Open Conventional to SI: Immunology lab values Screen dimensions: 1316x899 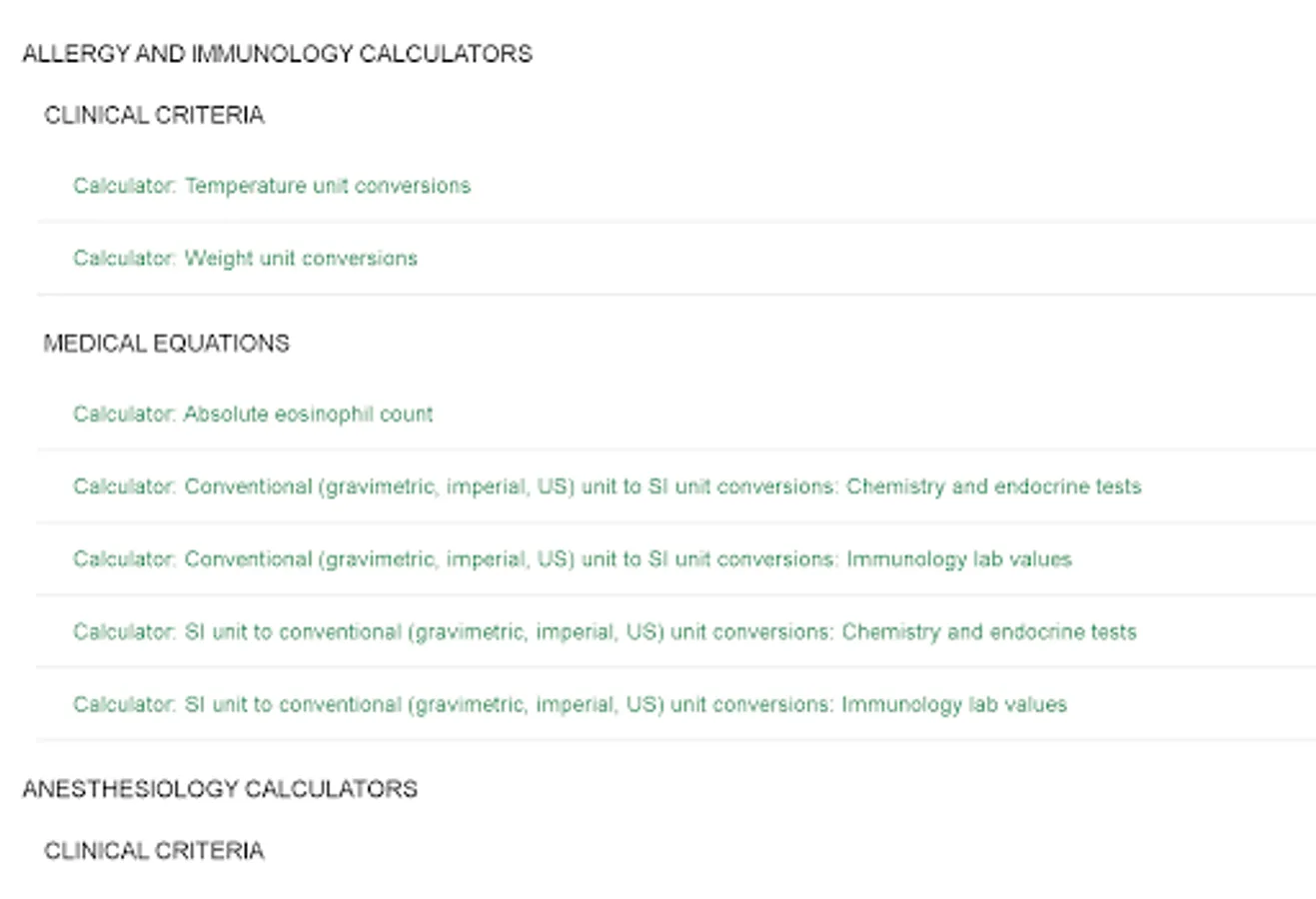pyautogui.click(x=572, y=559)
